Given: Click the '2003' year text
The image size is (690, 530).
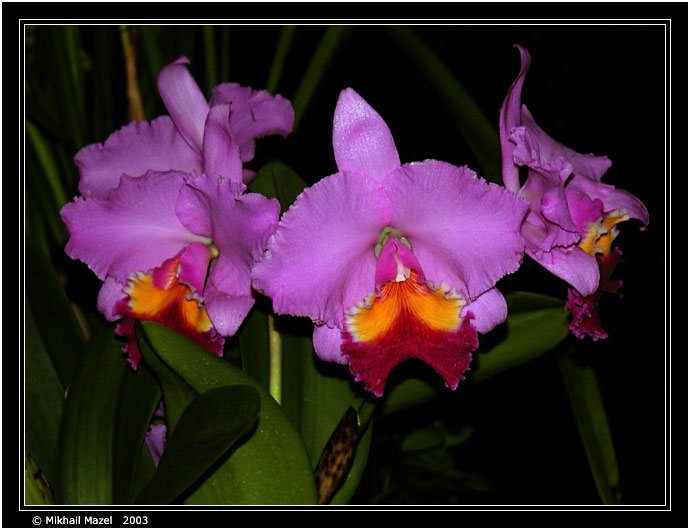Looking at the screenshot, I should click(135, 520).
